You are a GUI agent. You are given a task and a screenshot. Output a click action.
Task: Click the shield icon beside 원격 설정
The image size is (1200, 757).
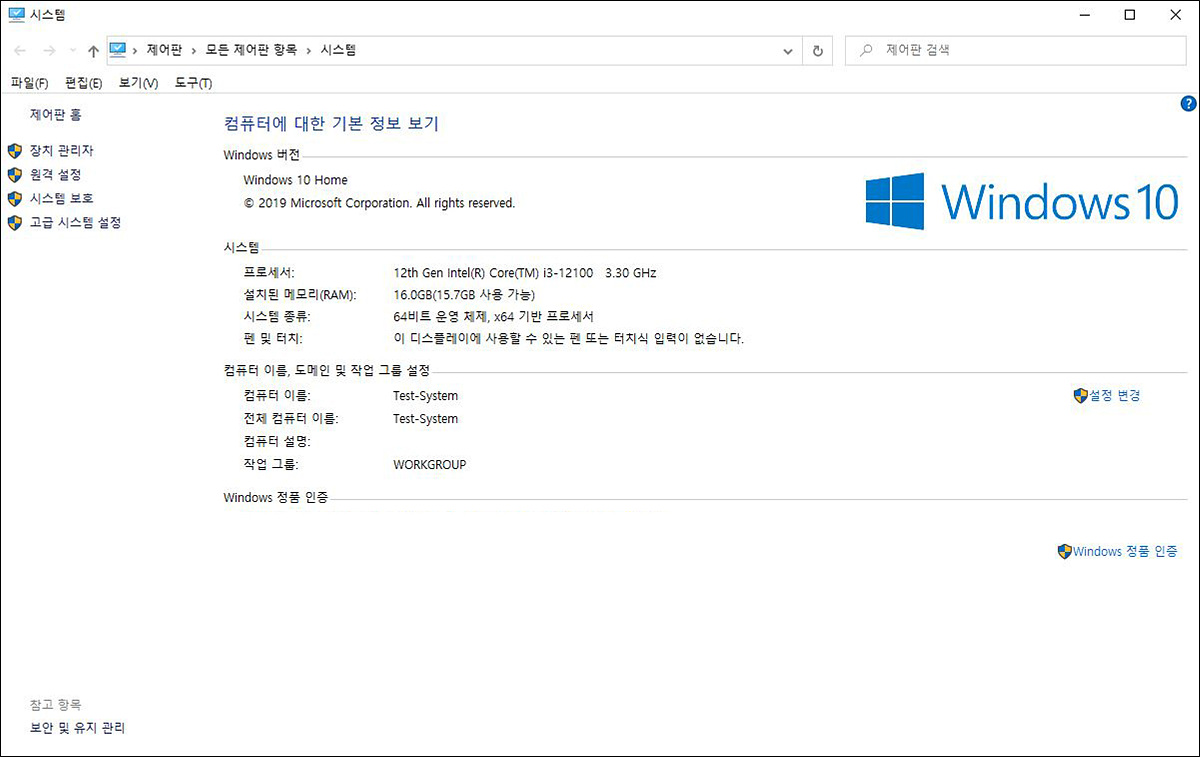click(14, 175)
